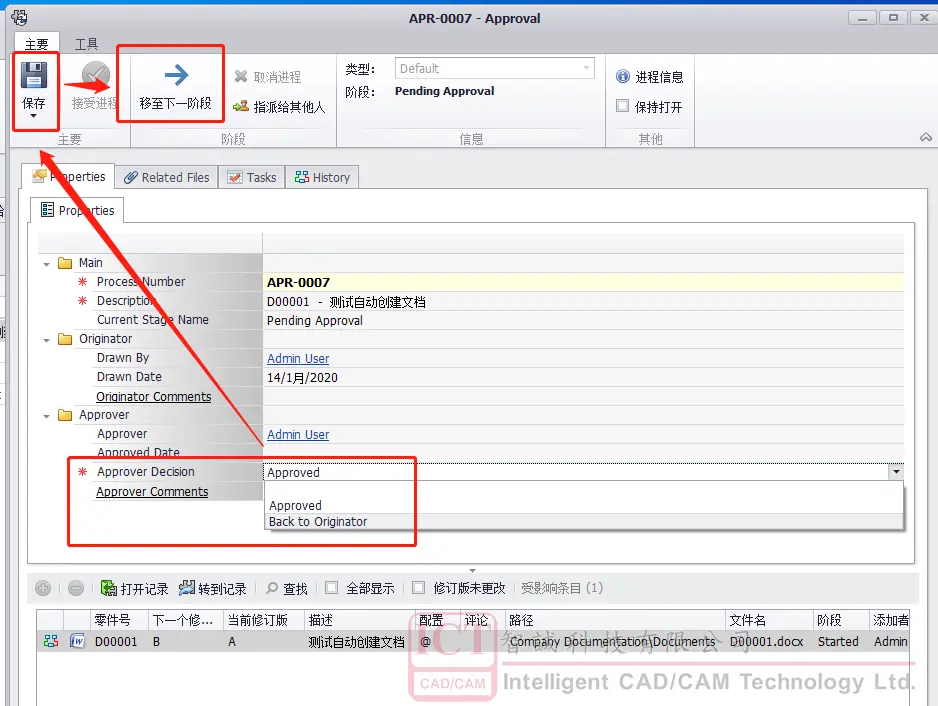938x706 pixels.
Task: Click Process Info (进程信息) icon
Action: coord(623,76)
